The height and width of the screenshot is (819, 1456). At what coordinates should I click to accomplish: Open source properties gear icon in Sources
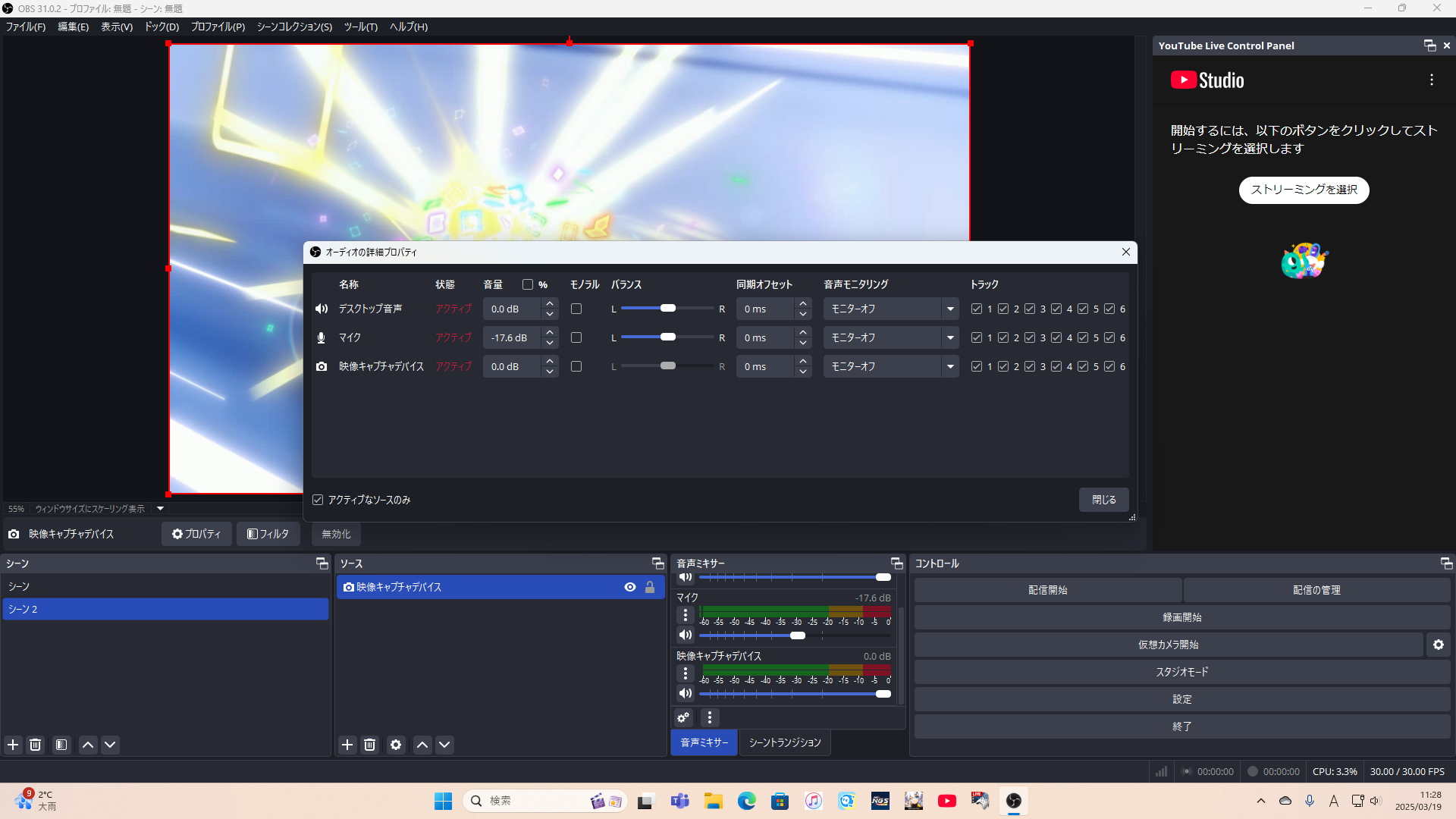click(x=396, y=745)
